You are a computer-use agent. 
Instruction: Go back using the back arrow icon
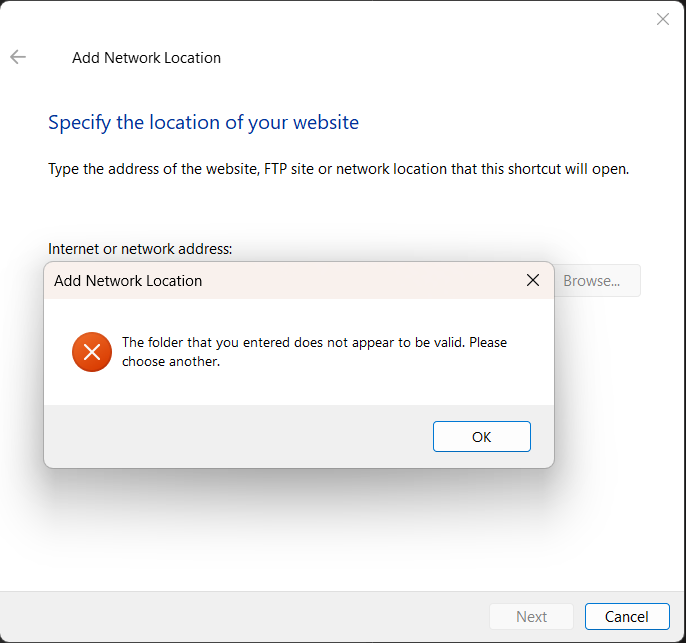pyautogui.click(x=18, y=57)
